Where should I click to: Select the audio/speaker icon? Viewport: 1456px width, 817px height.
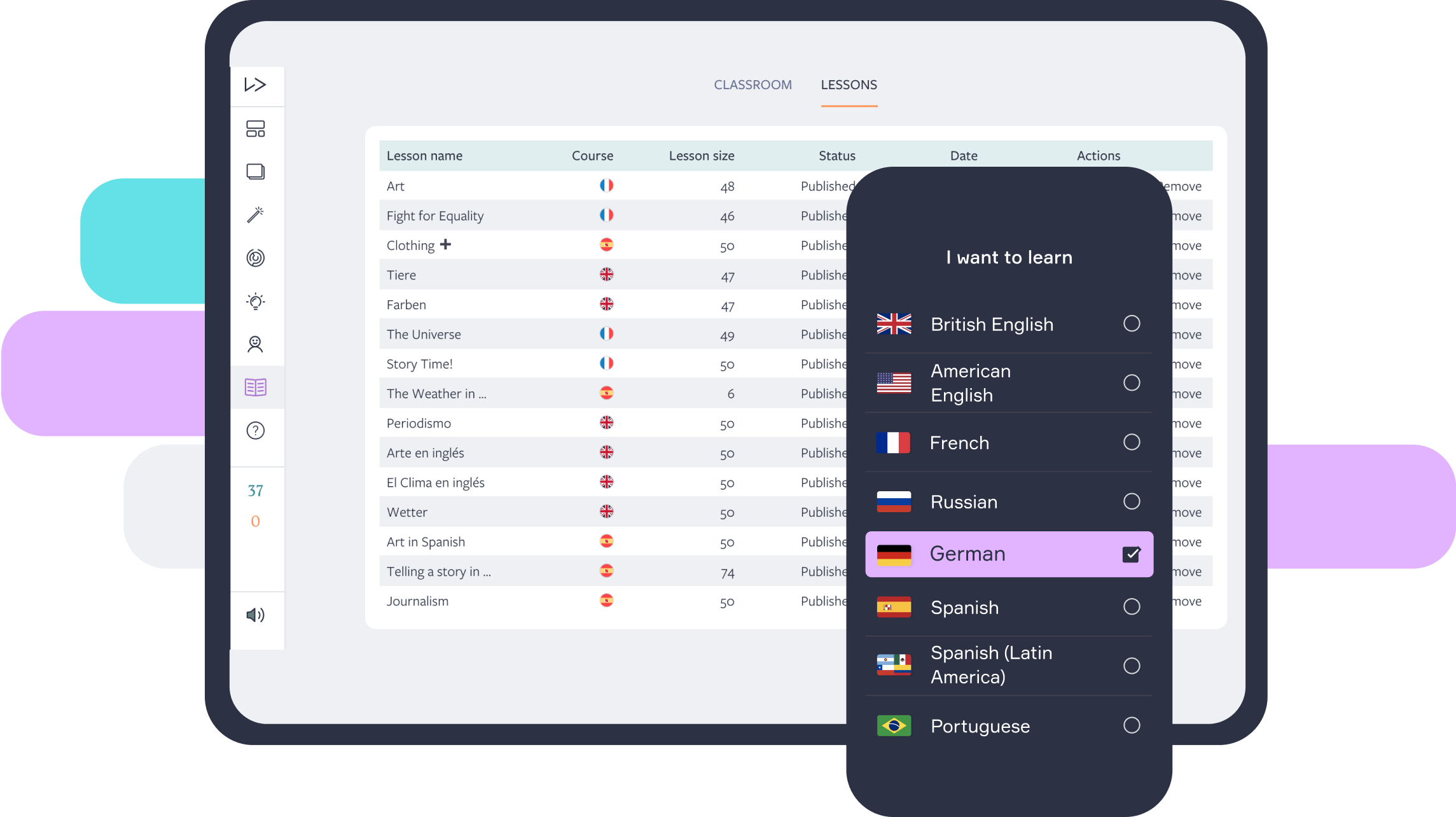(256, 615)
